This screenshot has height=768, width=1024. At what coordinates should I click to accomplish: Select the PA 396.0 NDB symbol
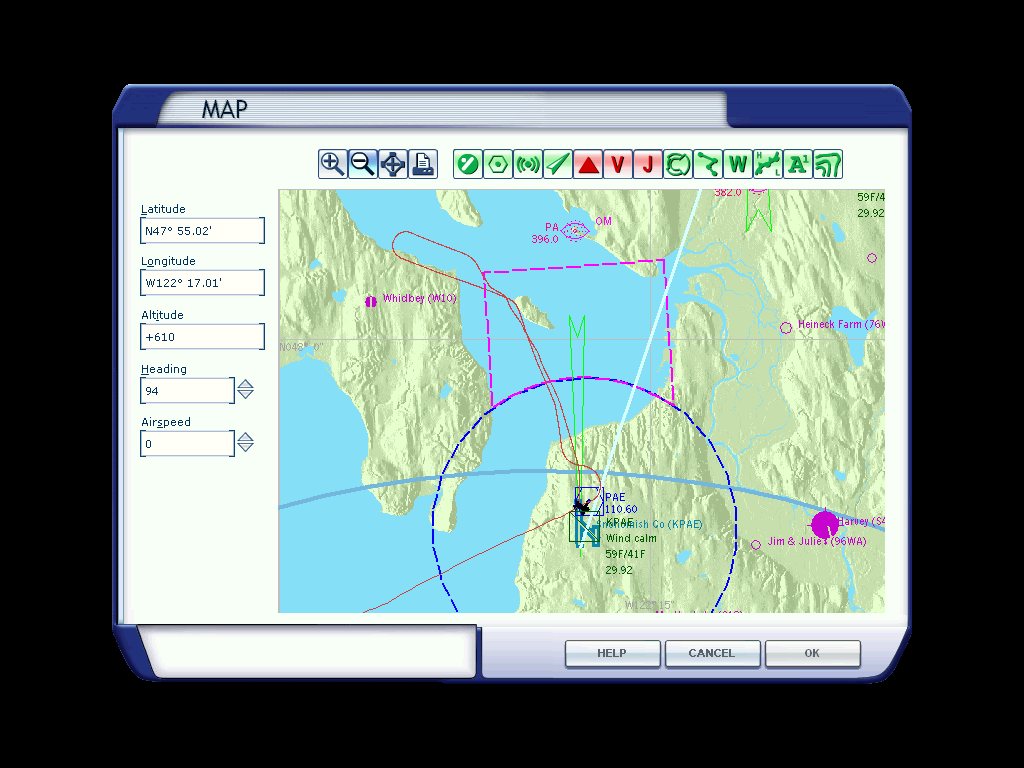(575, 231)
